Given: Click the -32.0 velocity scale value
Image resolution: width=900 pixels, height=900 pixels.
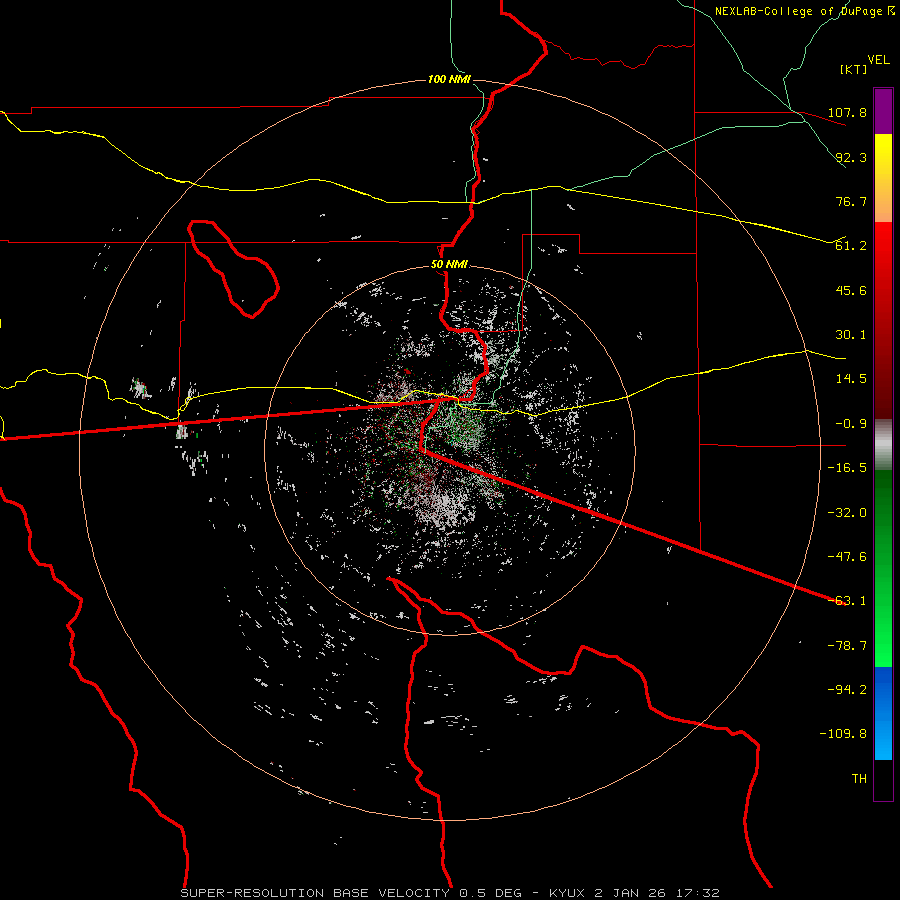Looking at the screenshot, I should pyautogui.click(x=847, y=513).
